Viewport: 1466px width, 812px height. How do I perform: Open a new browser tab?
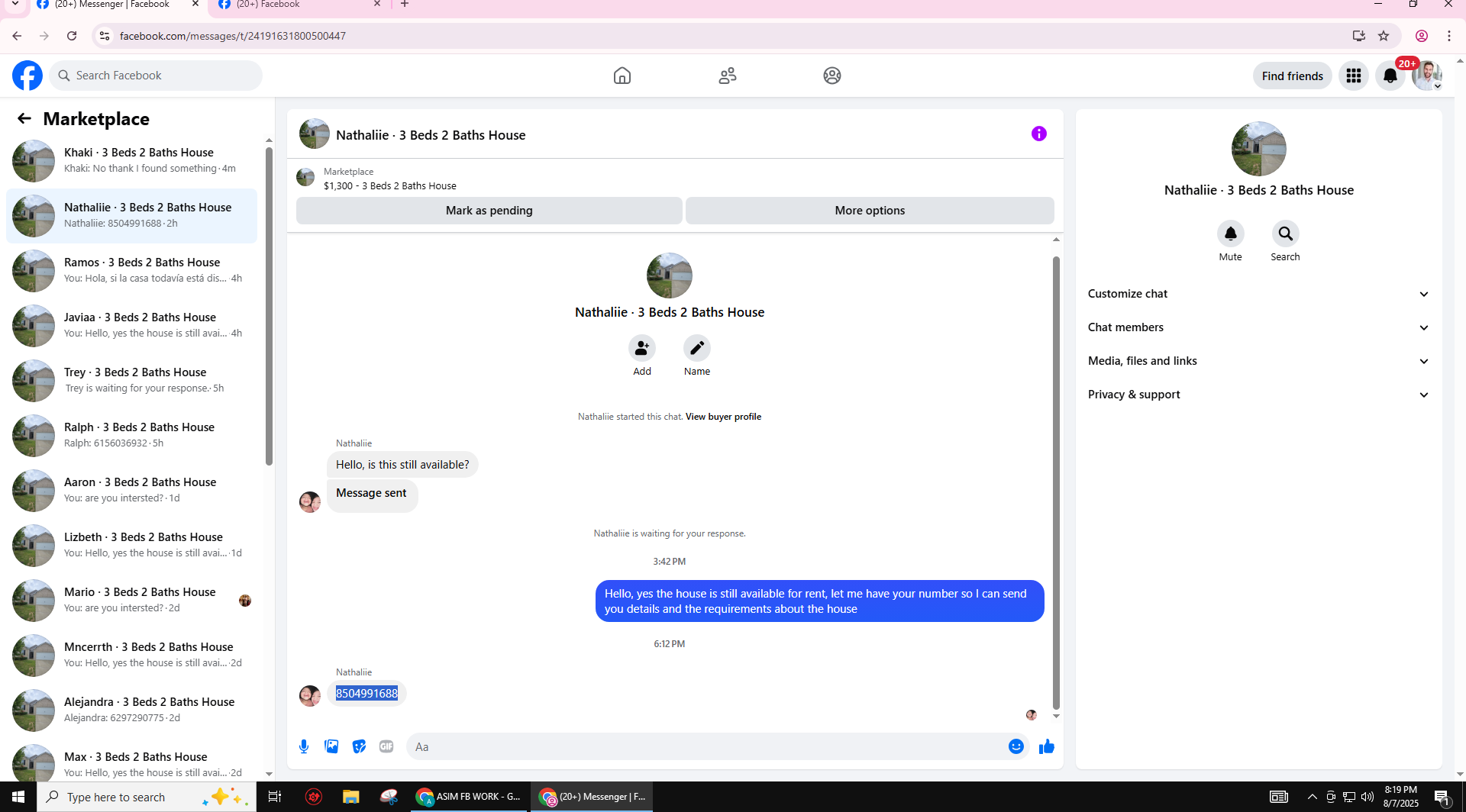405,5
